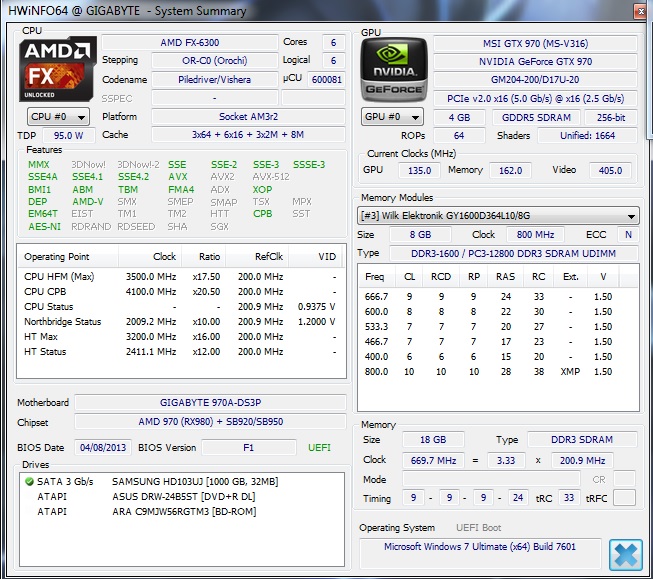The width and height of the screenshot is (653, 579).
Task: Click the CL column header
Action: point(409,277)
